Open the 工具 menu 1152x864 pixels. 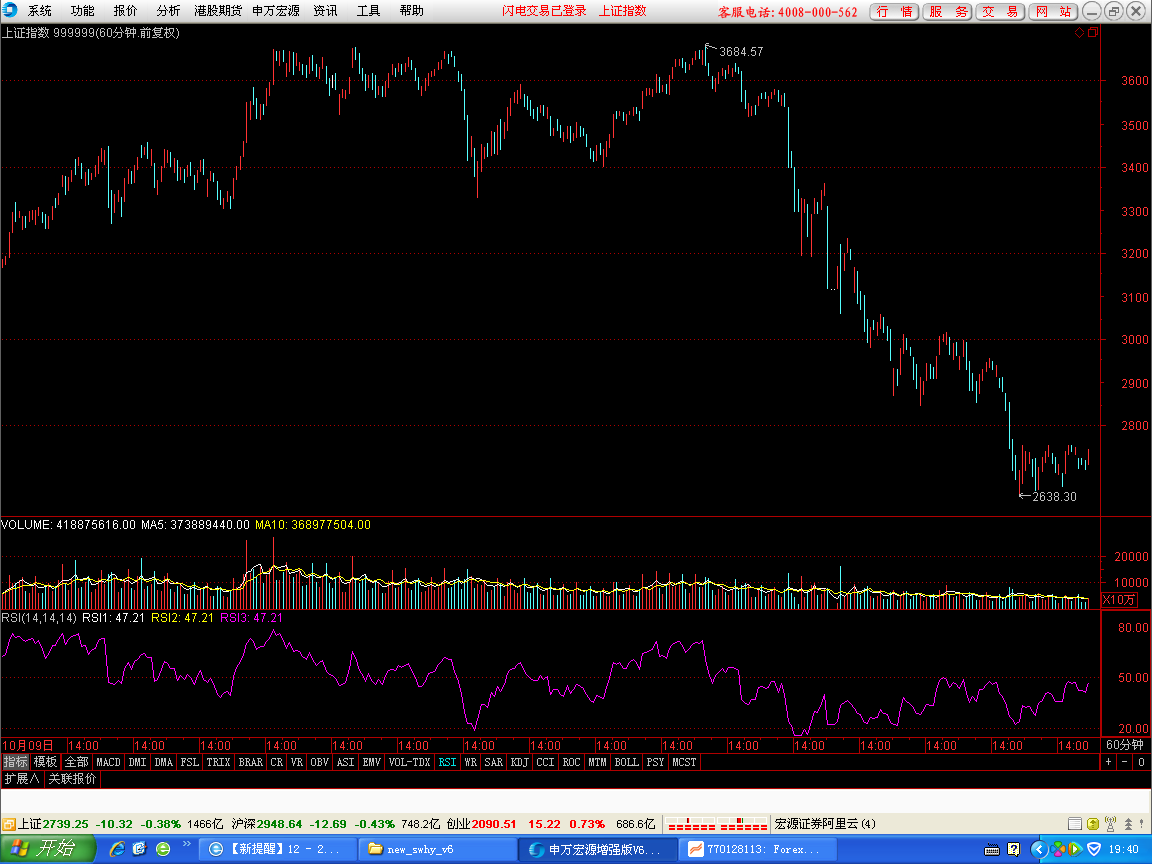tap(368, 10)
